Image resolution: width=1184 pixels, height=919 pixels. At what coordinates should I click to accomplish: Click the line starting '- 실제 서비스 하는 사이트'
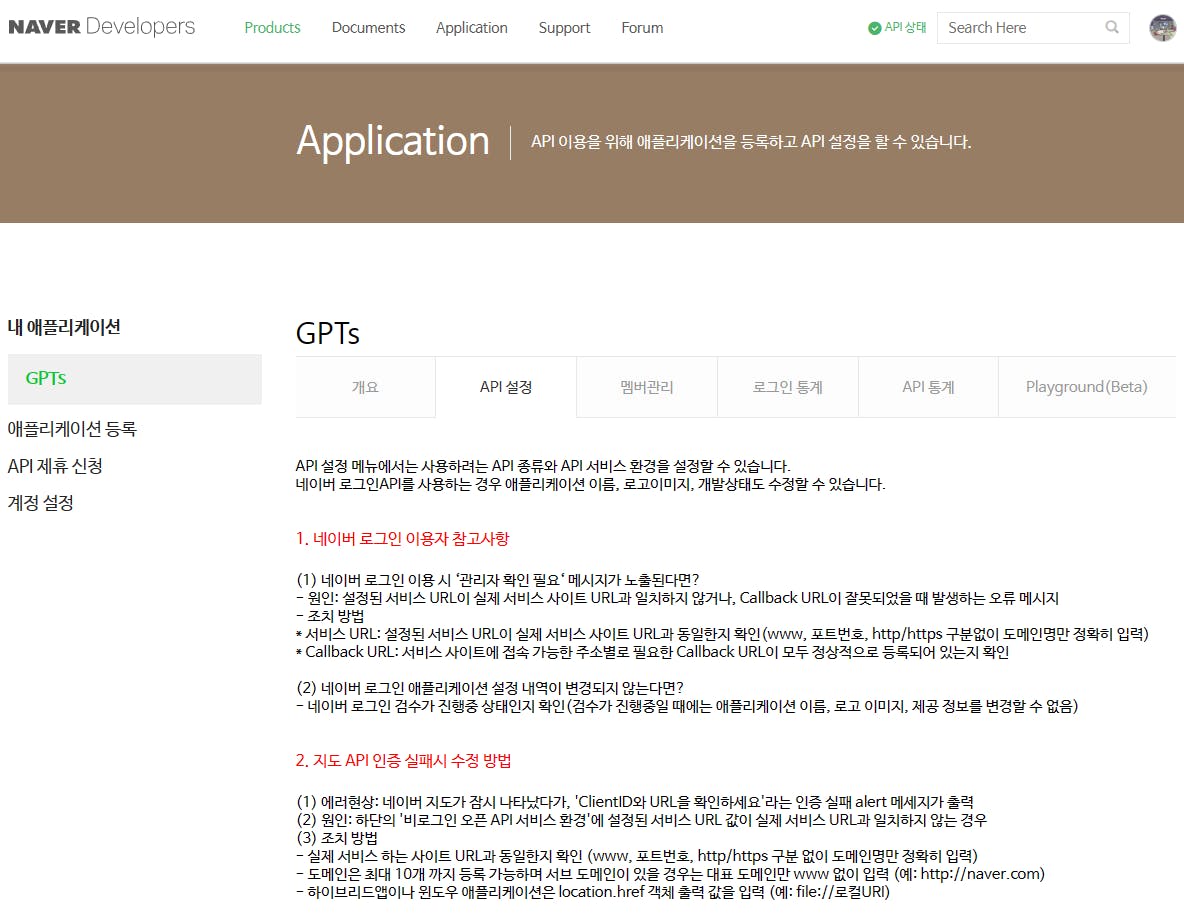click(x=637, y=856)
